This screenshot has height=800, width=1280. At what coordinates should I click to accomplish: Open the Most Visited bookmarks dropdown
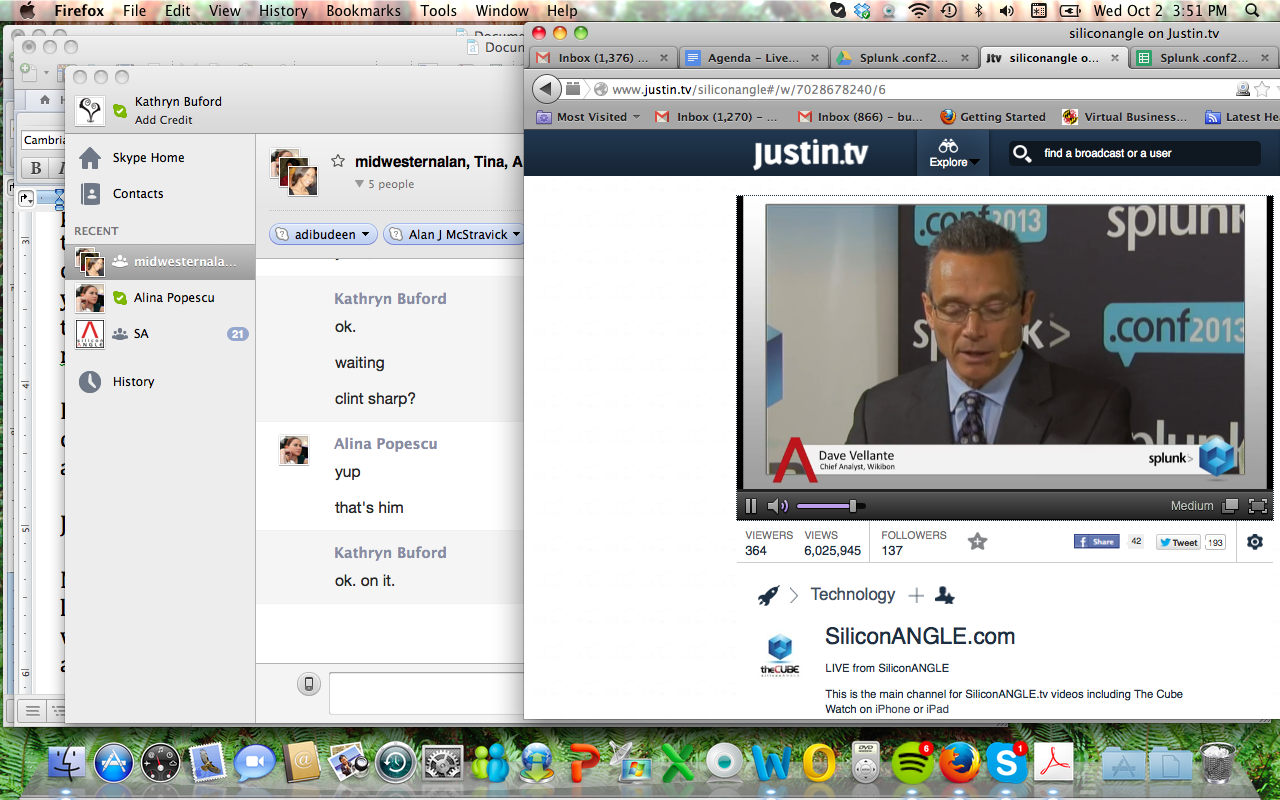pyautogui.click(x=589, y=117)
